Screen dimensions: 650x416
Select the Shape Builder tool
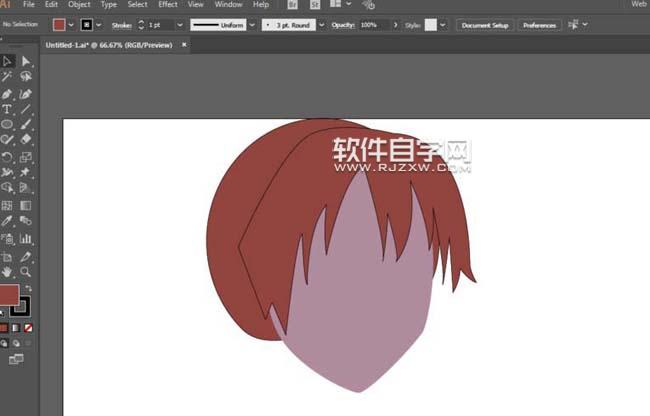point(7,188)
